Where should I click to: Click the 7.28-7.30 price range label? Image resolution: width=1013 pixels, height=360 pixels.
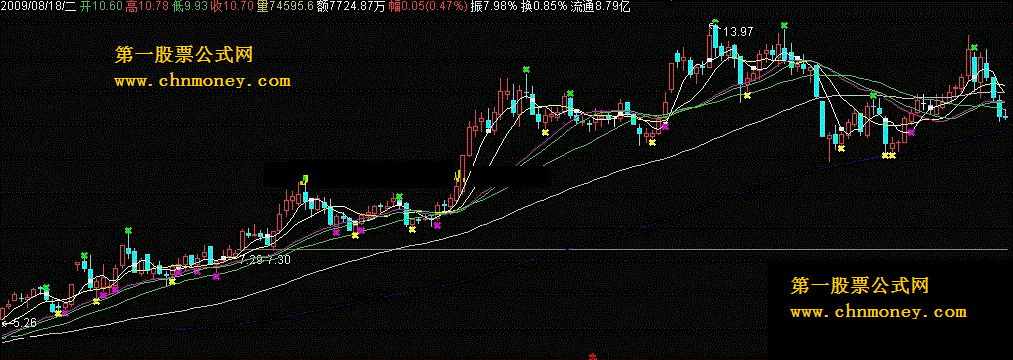(x=265, y=259)
